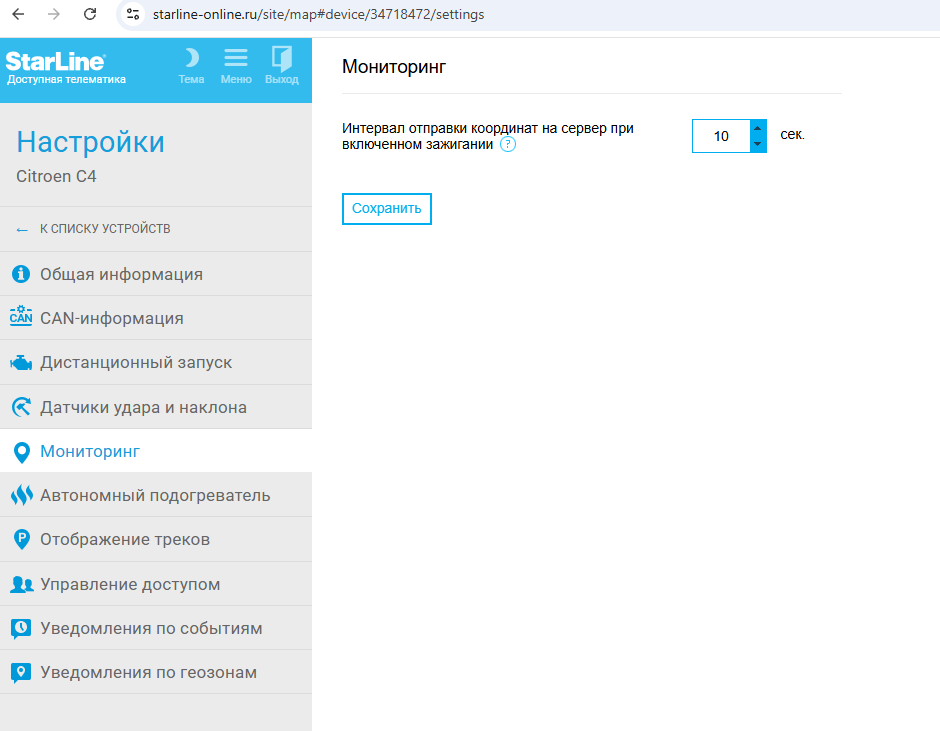This screenshot has height=731, width=940.
Task: Select Датчики удара и наклона section
Action: tap(156, 407)
